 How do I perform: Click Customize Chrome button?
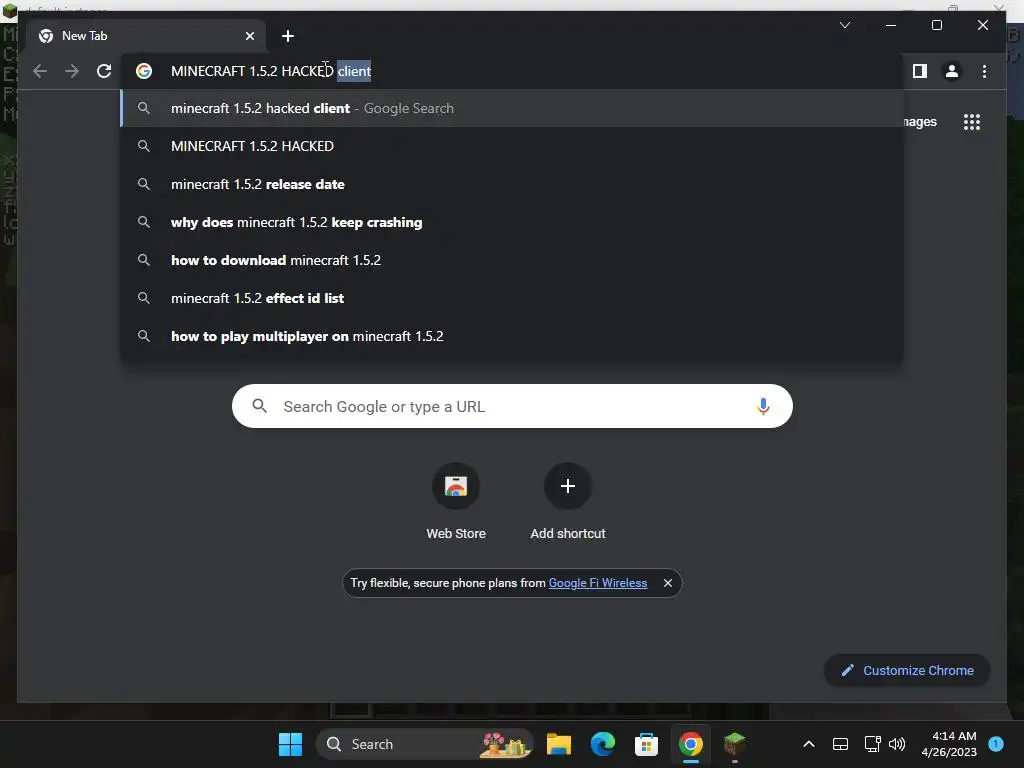[907, 671]
